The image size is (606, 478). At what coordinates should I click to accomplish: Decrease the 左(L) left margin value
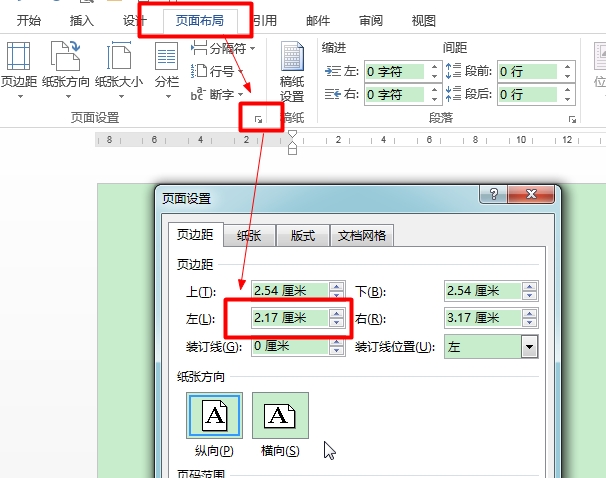pos(337,323)
